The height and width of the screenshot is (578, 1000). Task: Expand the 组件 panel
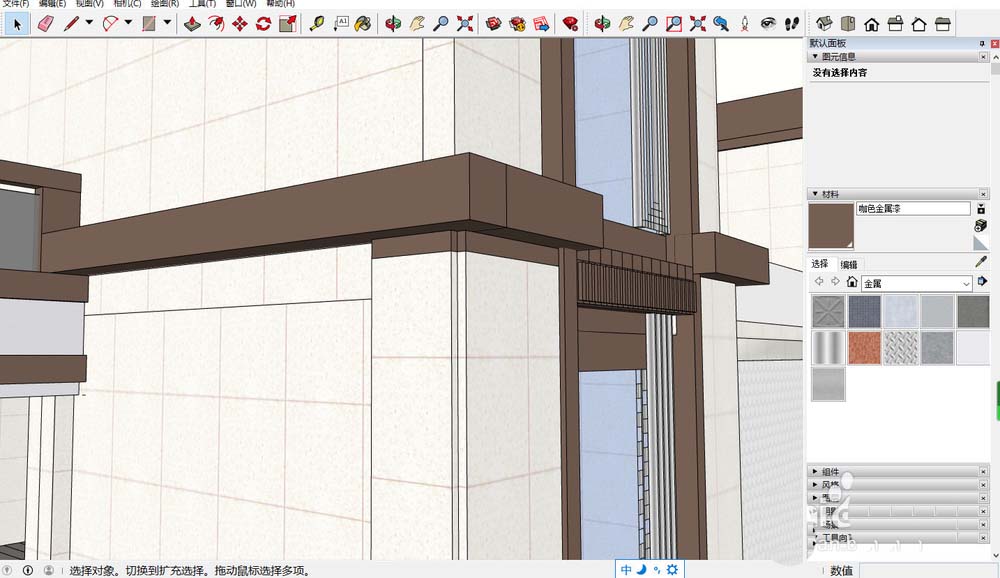pos(815,471)
